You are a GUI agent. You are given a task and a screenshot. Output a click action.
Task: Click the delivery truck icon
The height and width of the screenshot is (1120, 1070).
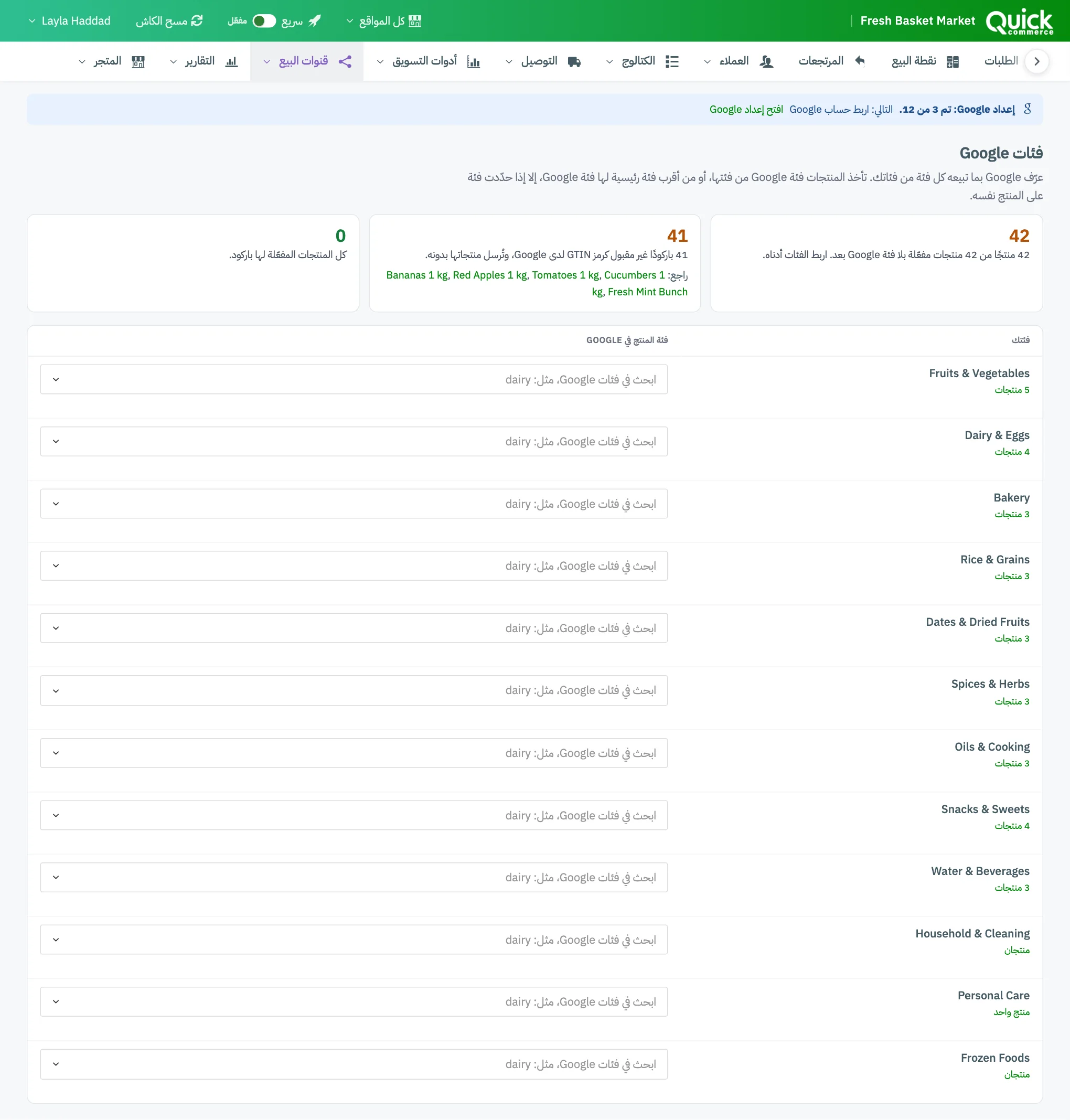[x=574, y=61]
